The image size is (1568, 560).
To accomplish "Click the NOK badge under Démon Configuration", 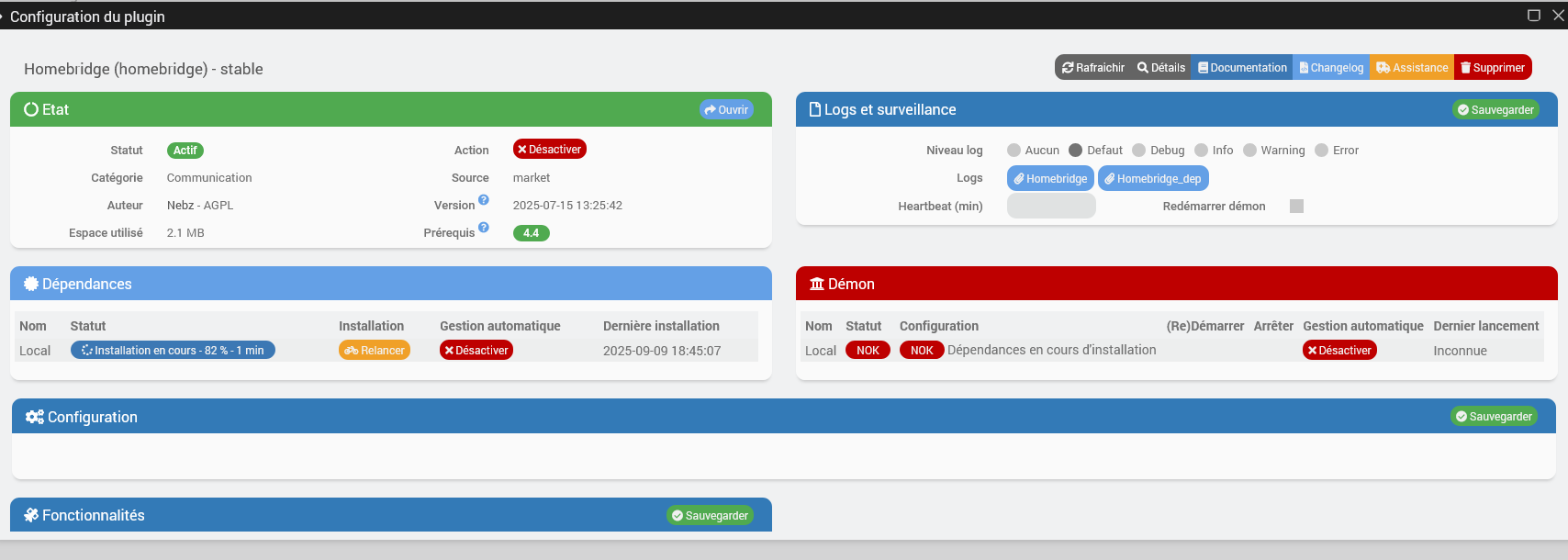I will tap(922, 351).
